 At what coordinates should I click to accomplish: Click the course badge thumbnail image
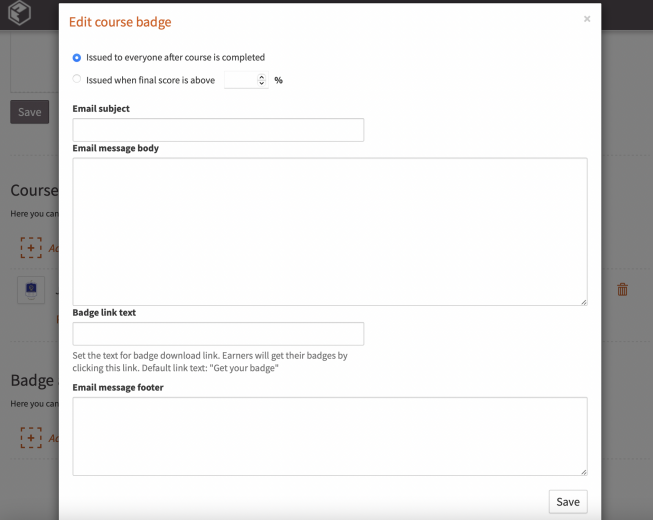tap(31, 290)
